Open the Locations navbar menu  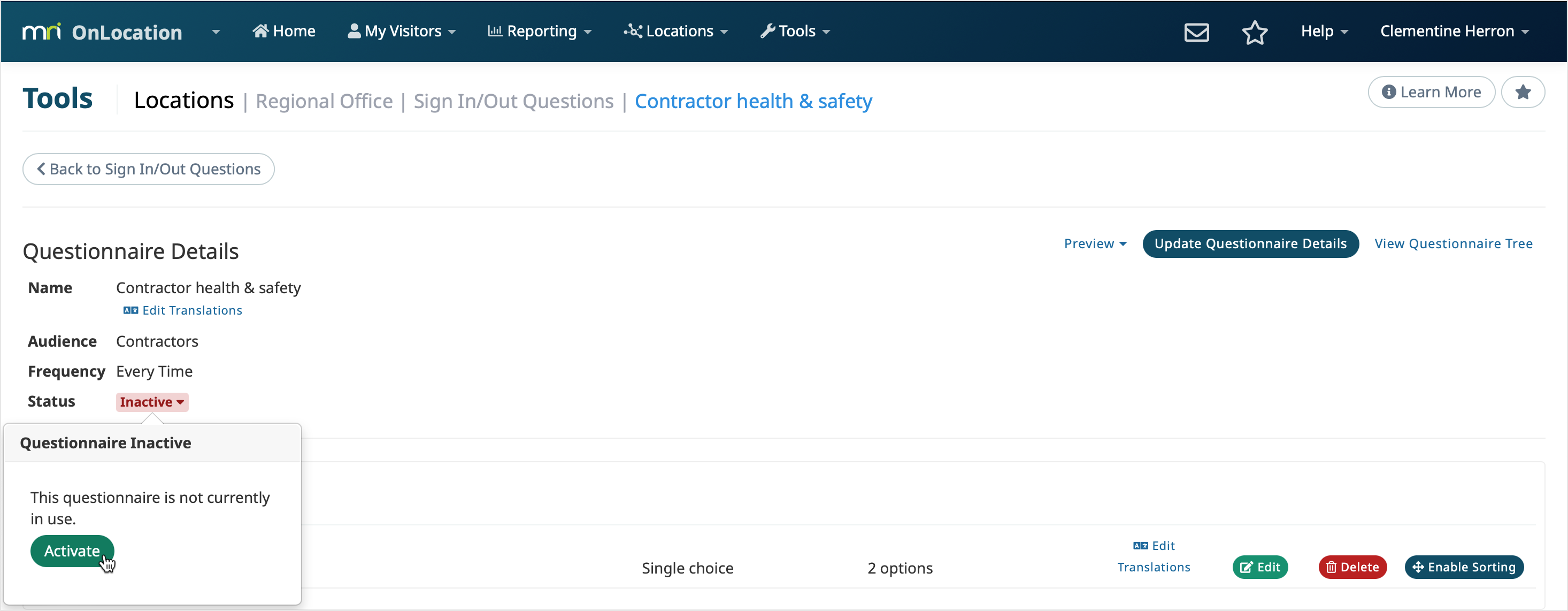675,31
